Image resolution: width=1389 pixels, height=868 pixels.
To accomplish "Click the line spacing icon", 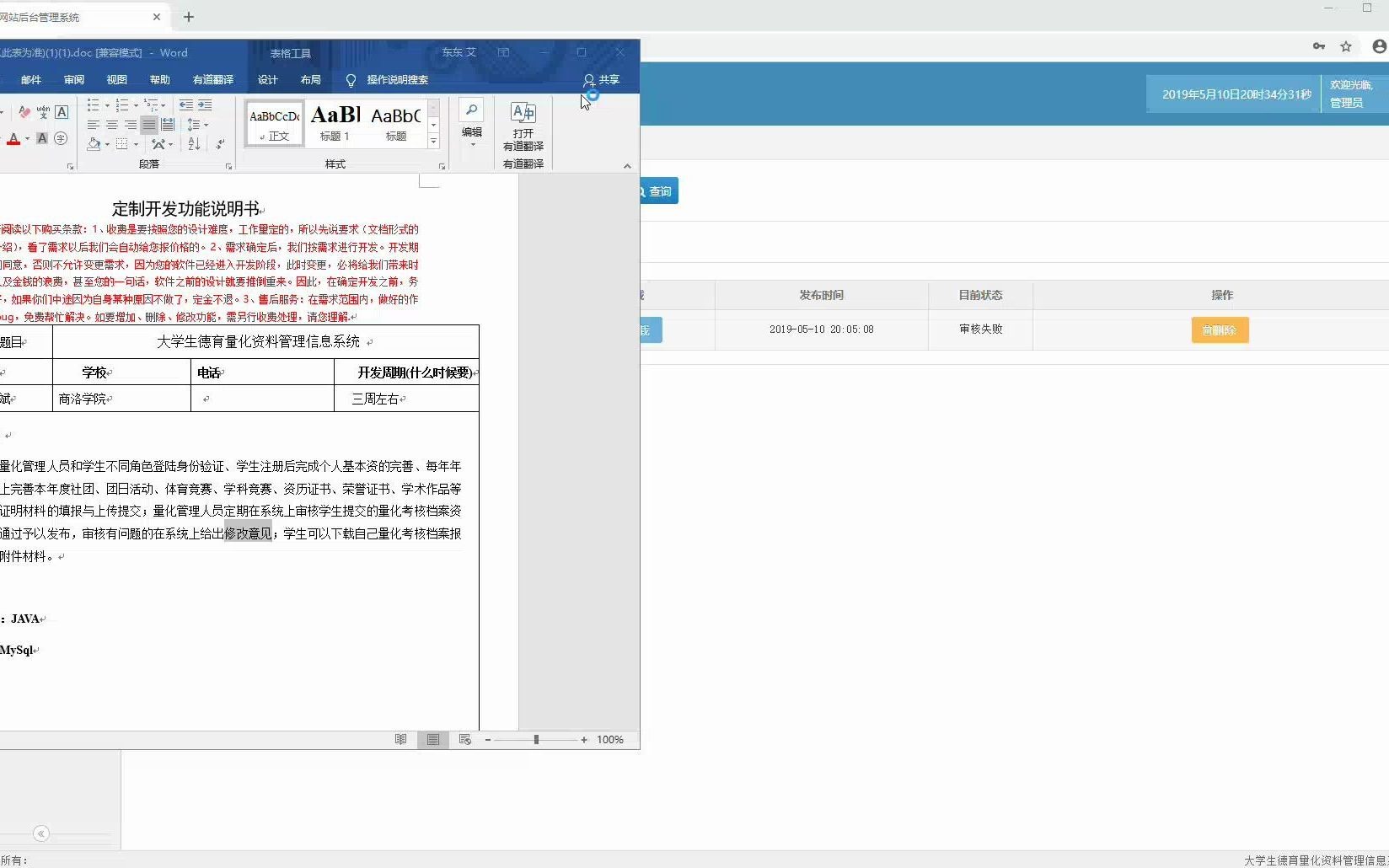I will pos(193,125).
